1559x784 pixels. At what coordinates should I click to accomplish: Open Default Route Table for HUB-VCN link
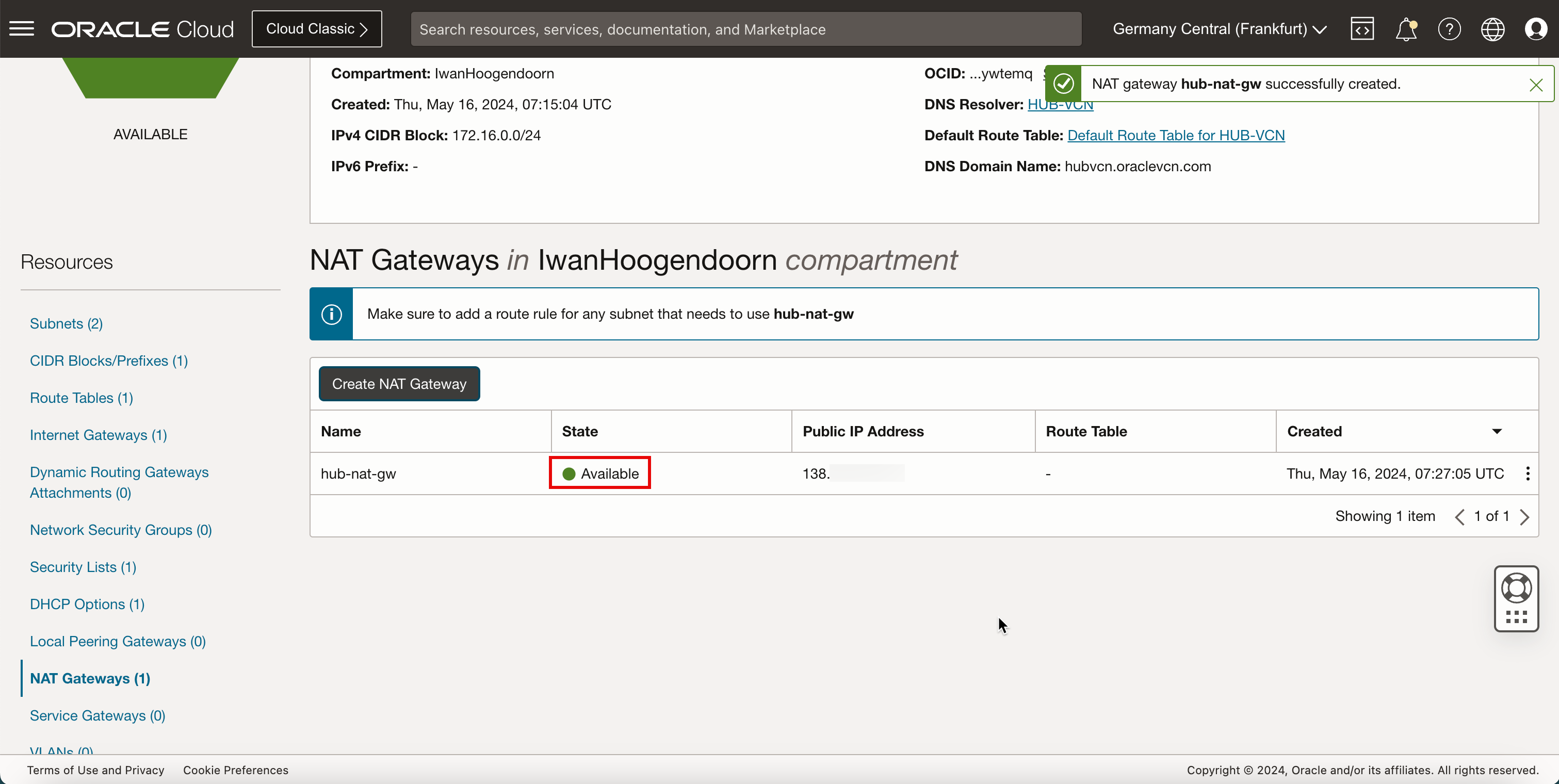click(x=1175, y=135)
